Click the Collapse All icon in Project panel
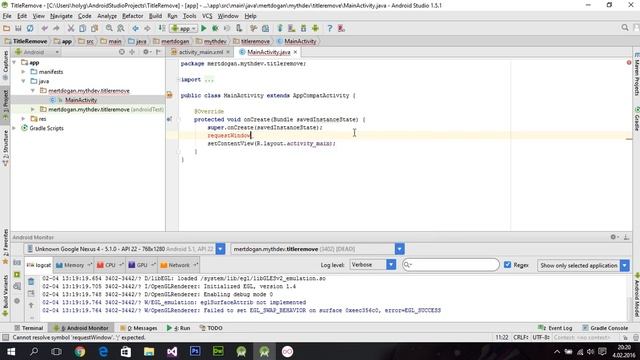Screen dimensions: 640x360 click(x=132, y=52)
